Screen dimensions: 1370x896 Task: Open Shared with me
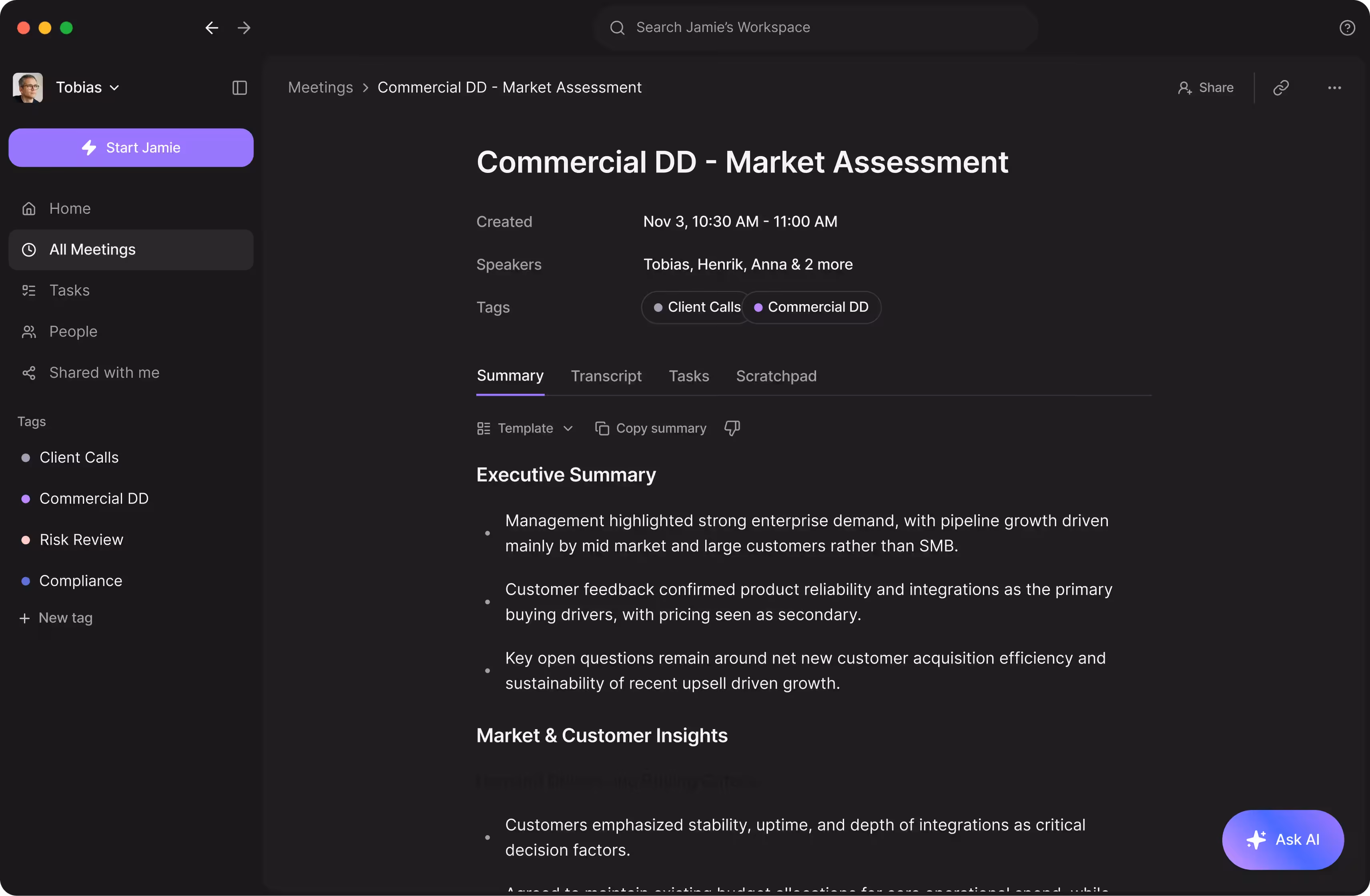131,373
